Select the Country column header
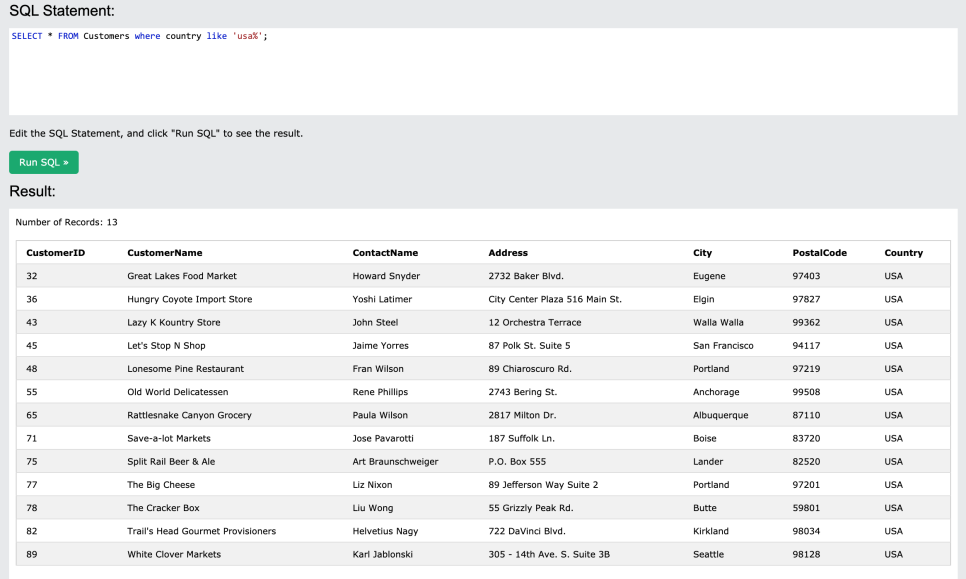The image size is (966, 579). tap(903, 253)
